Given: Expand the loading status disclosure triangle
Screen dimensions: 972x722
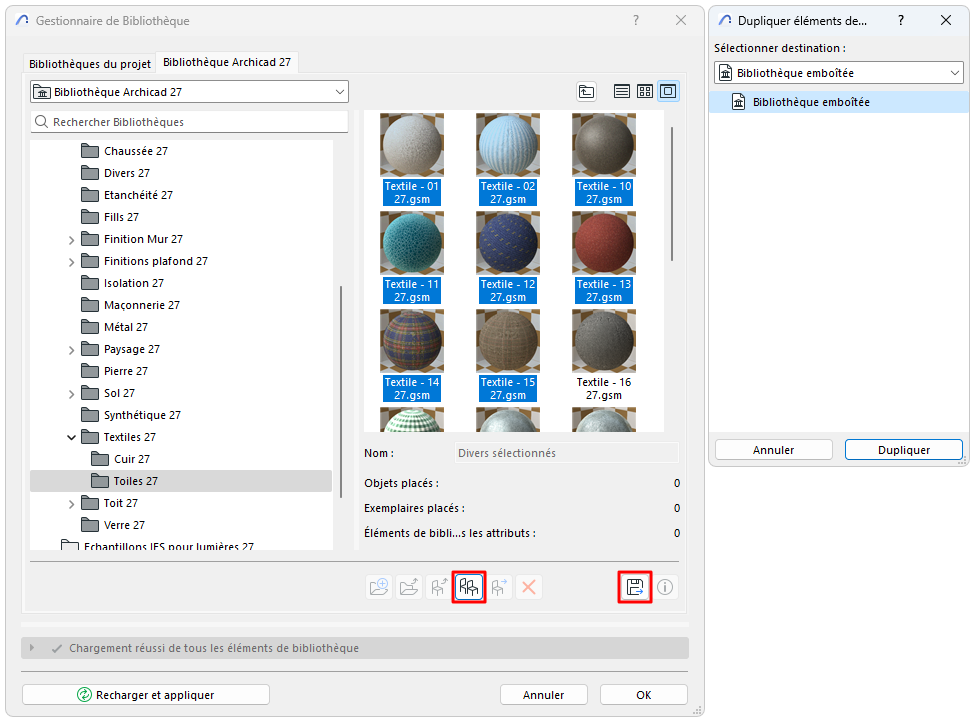Looking at the screenshot, I should click(x=32, y=648).
